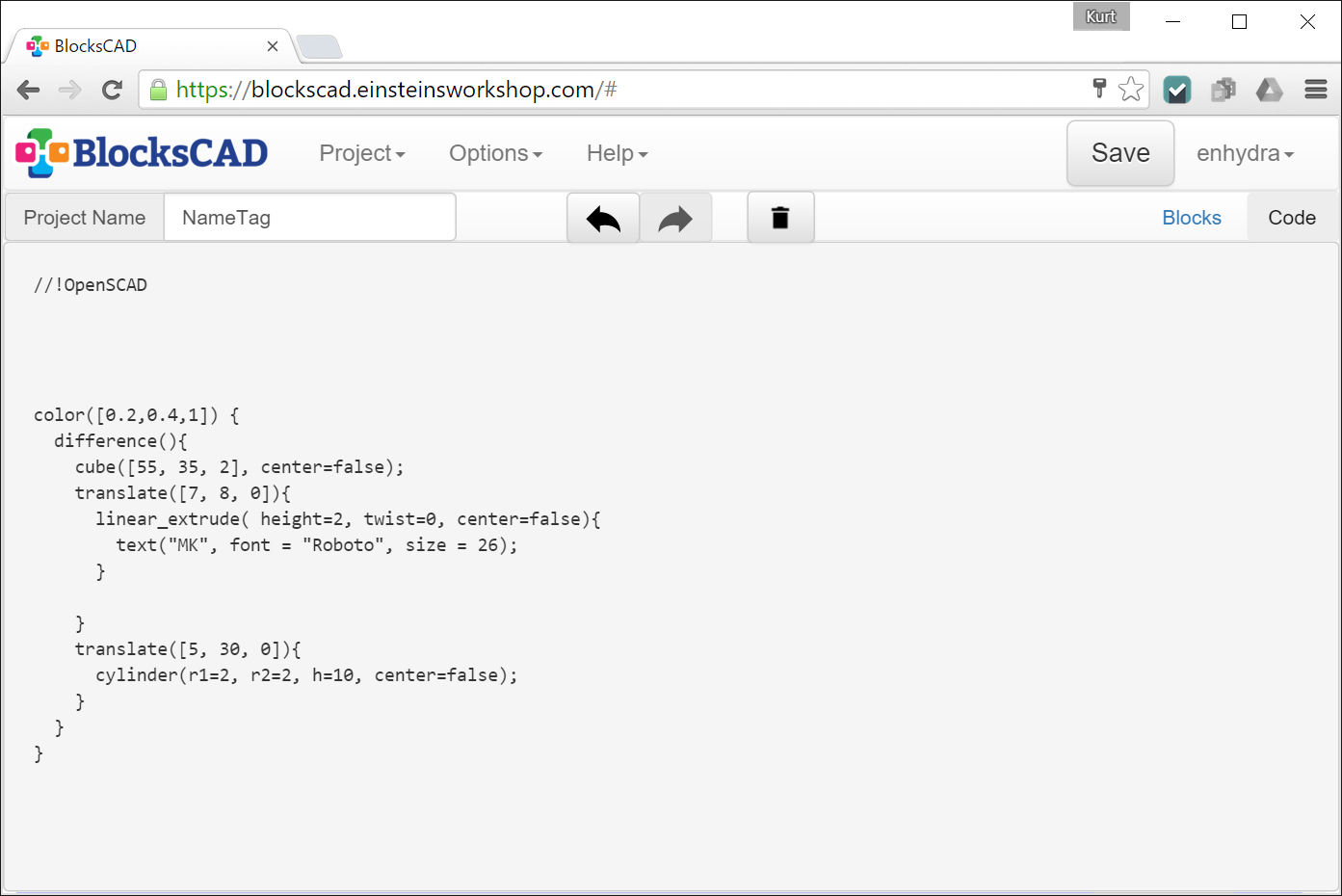Click the NameTag project name field
The width and height of the screenshot is (1342, 896).
tap(310, 217)
